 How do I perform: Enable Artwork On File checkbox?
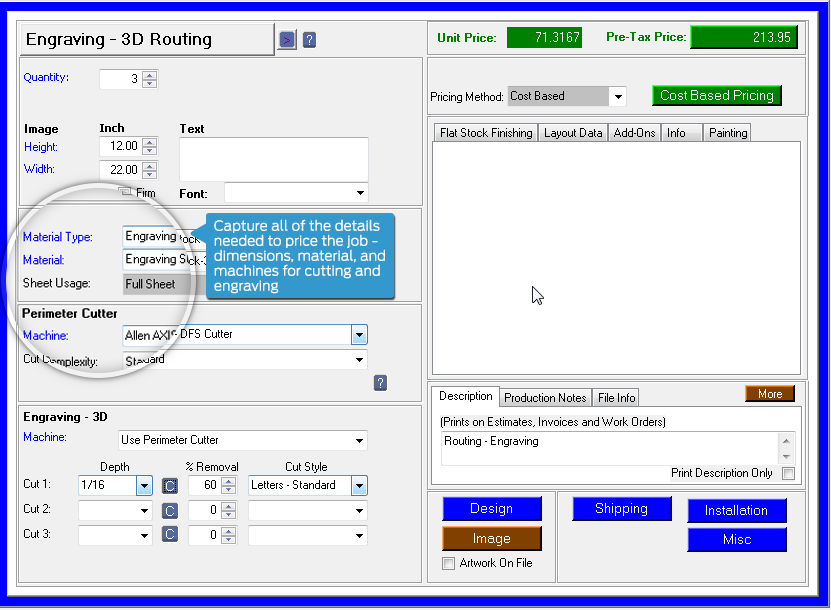coord(448,563)
